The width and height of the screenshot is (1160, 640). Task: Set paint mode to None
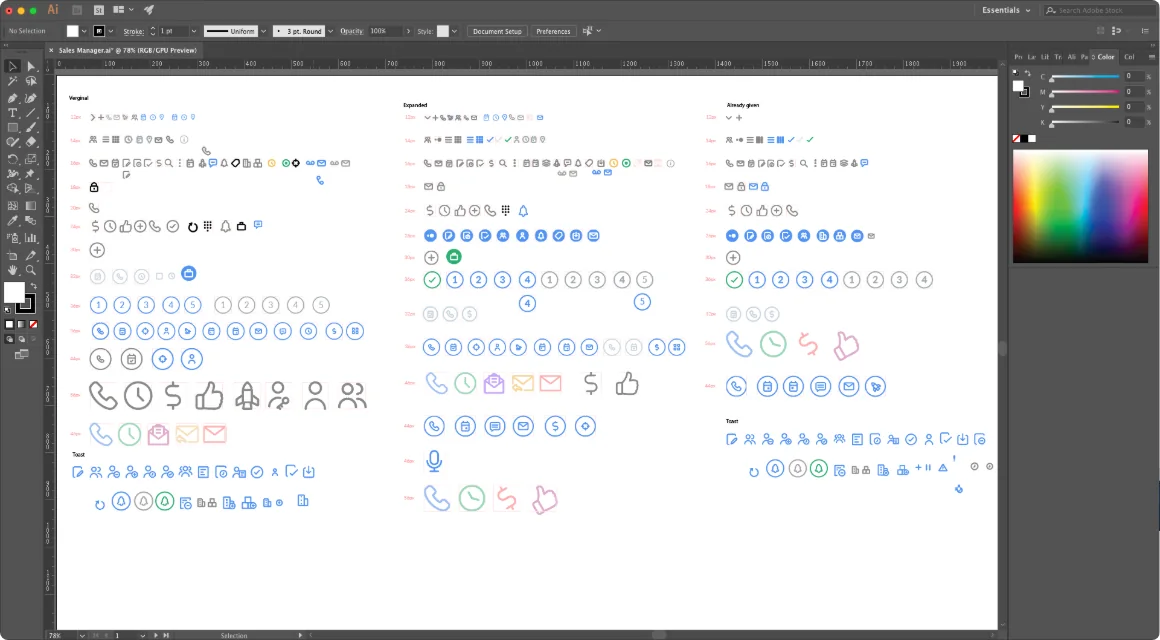[x=33, y=324]
